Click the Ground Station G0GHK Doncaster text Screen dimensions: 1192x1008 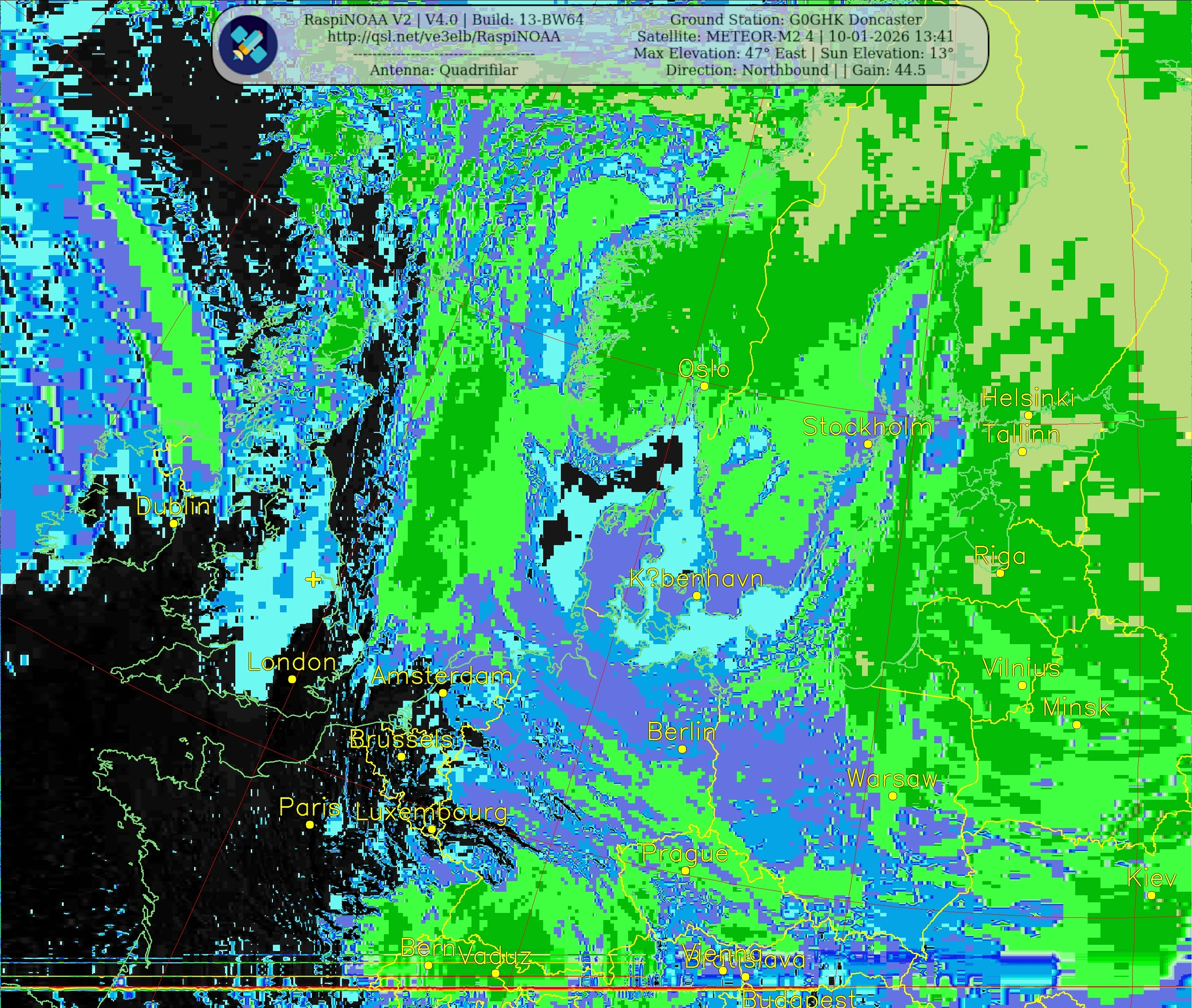pyautogui.click(x=796, y=19)
